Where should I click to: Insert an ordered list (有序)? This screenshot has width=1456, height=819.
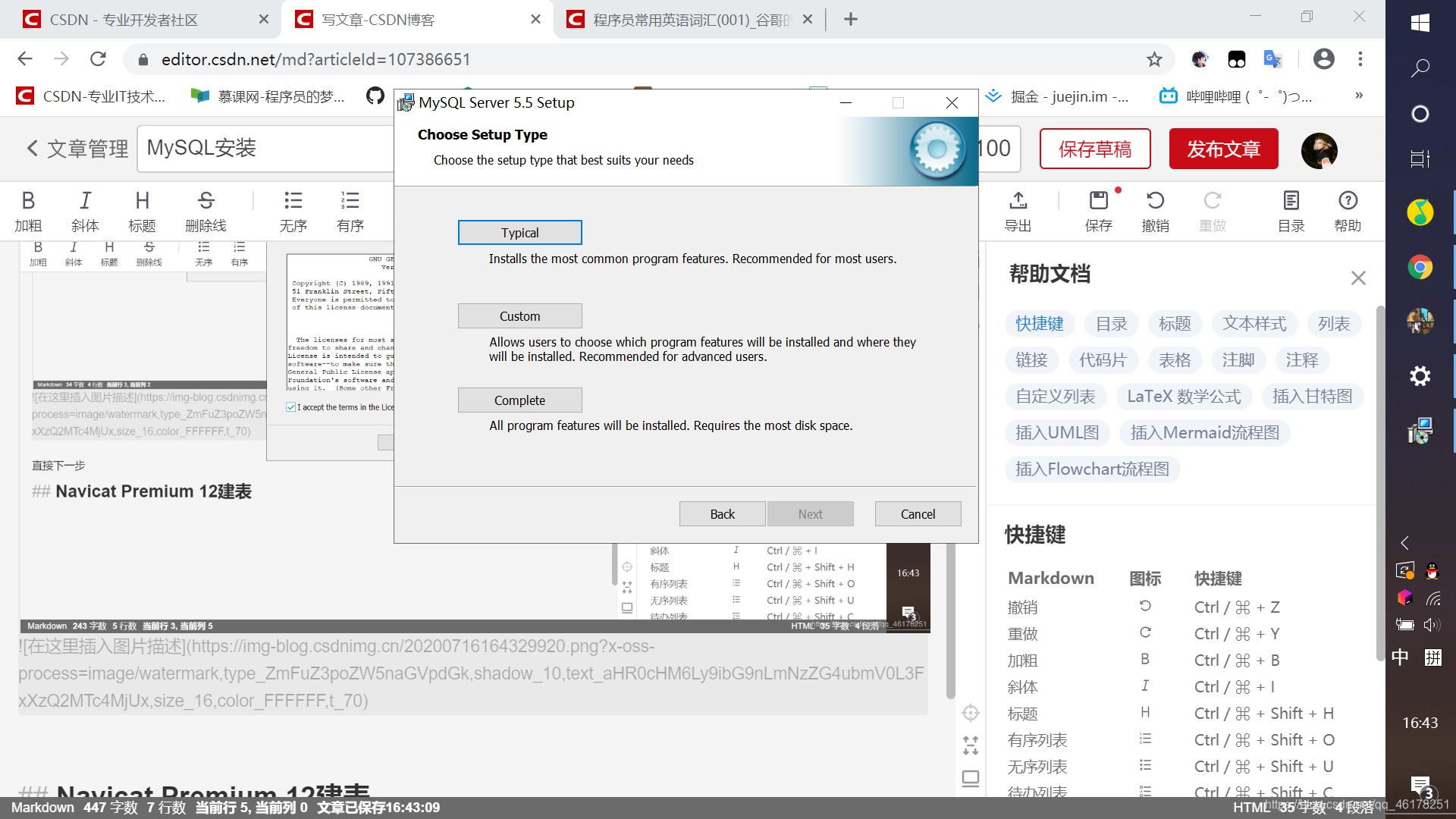(350, 211)
